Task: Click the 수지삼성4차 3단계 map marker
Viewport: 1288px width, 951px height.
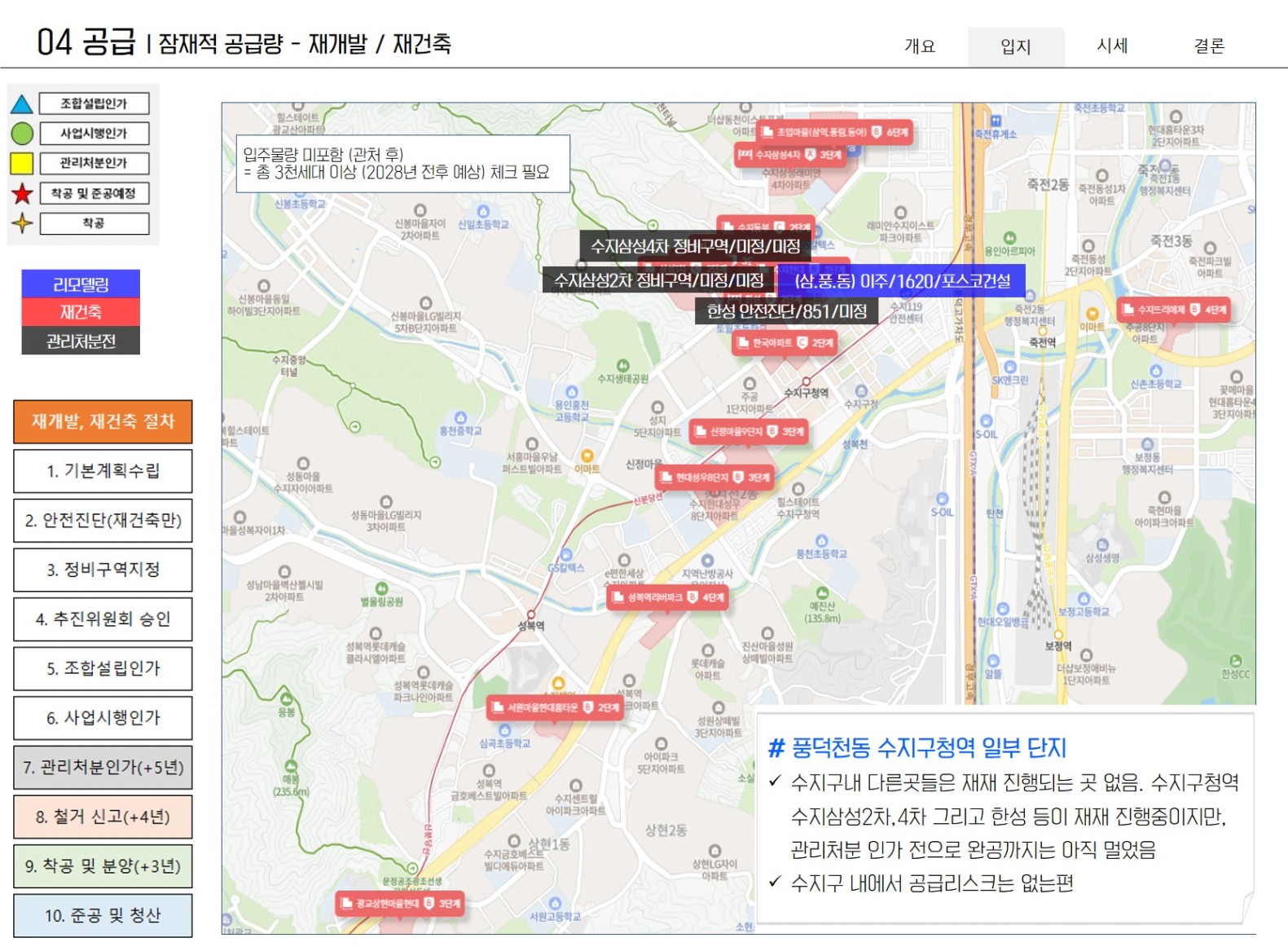Action: point(790,155)
